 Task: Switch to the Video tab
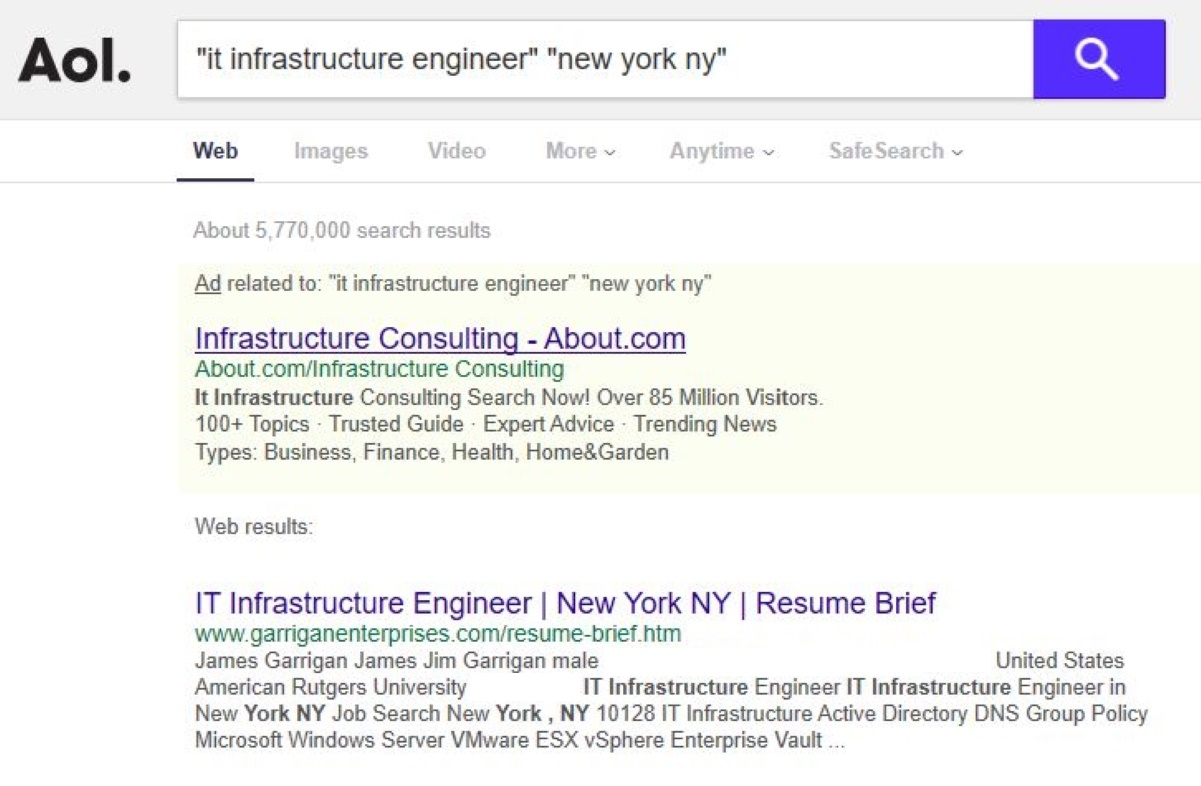(457, 151)
